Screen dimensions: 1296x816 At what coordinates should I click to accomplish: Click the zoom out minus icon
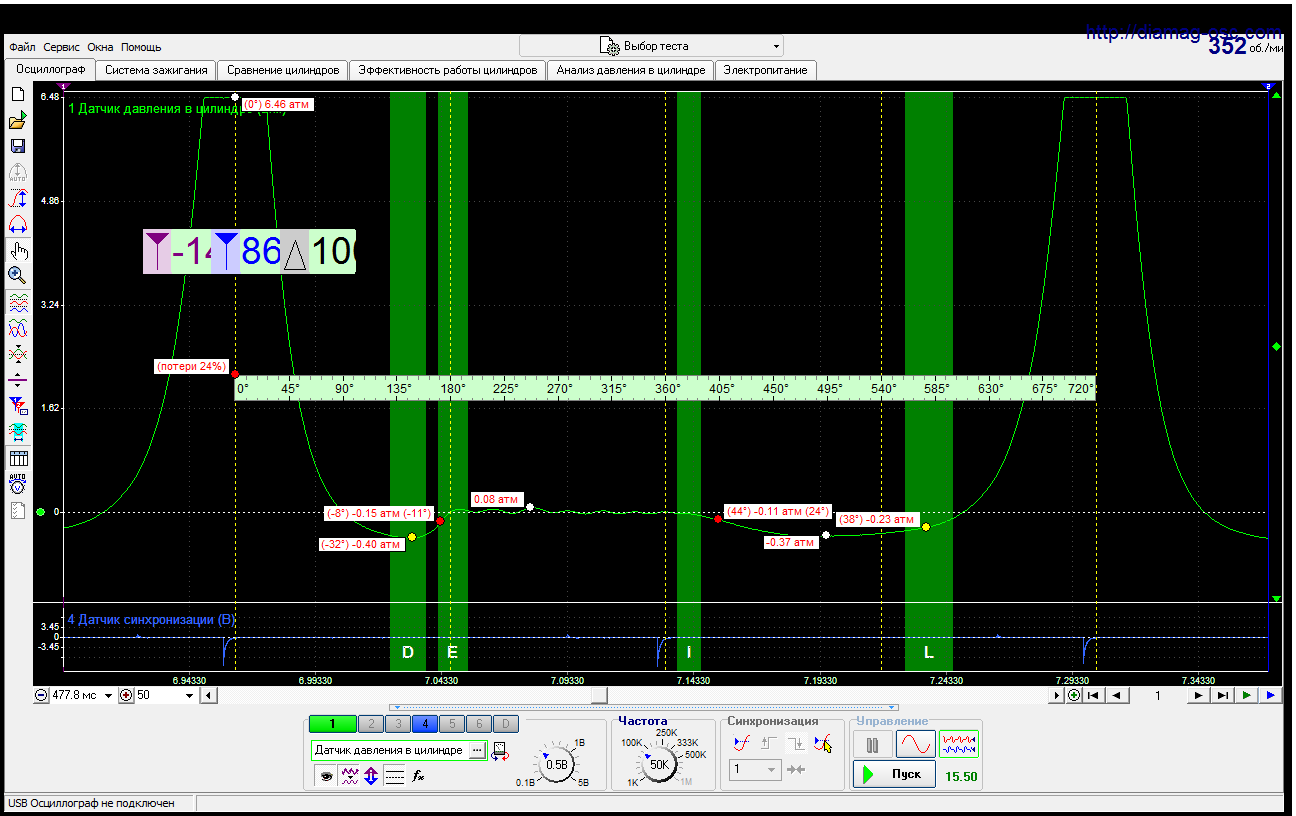tap(41, 695)
